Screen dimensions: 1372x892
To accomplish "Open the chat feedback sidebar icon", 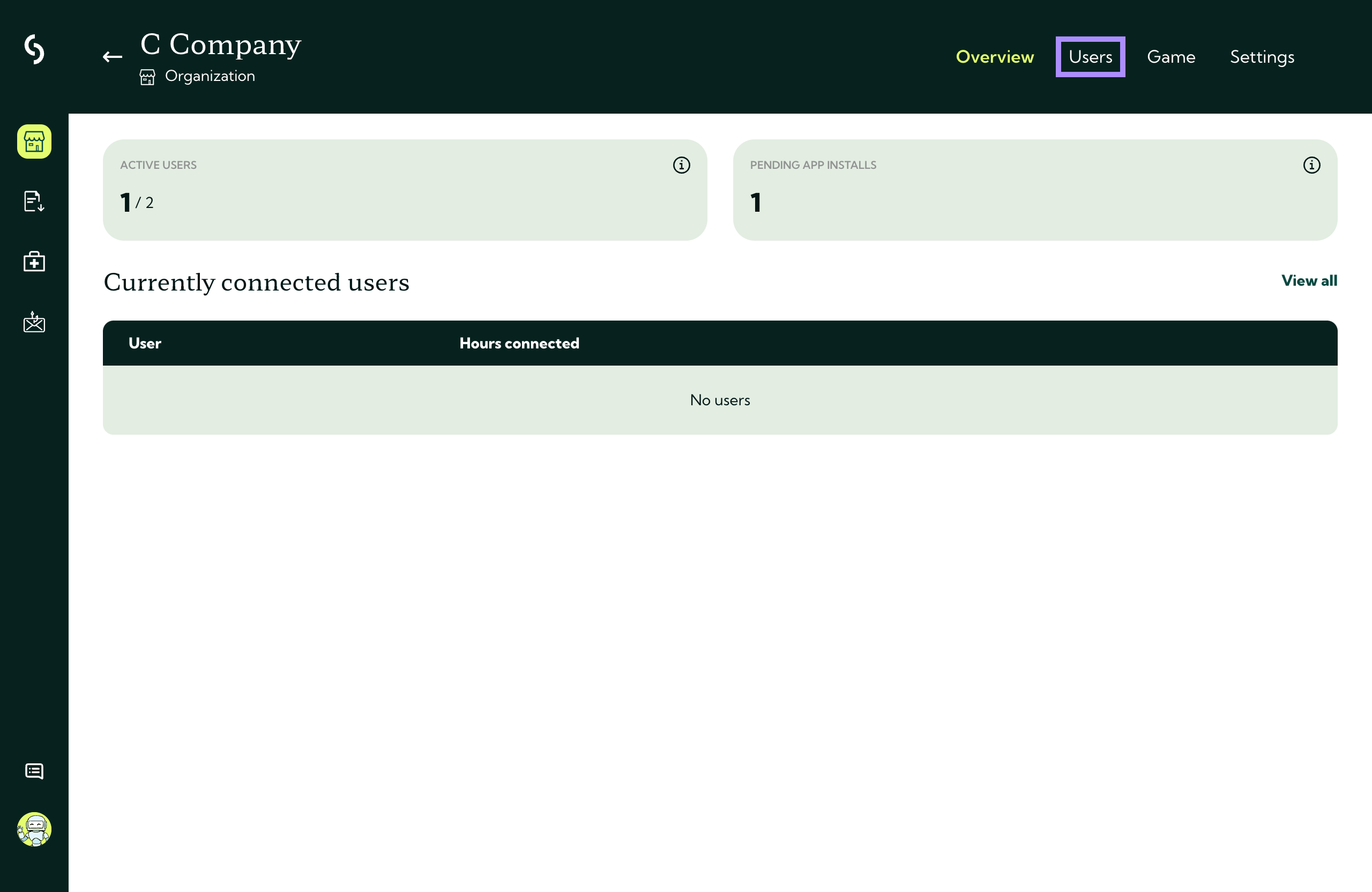I will click(34, 771).
